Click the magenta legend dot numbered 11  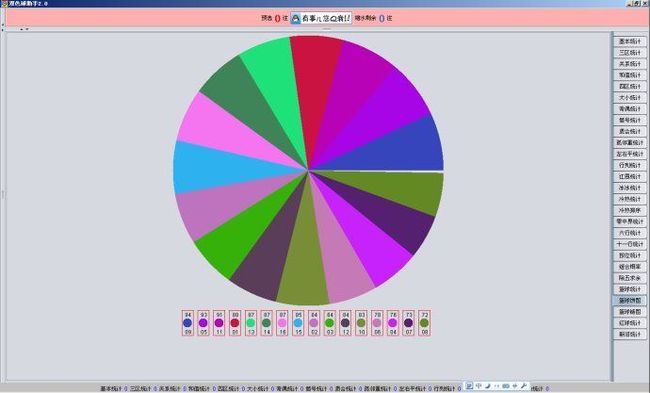219,323
